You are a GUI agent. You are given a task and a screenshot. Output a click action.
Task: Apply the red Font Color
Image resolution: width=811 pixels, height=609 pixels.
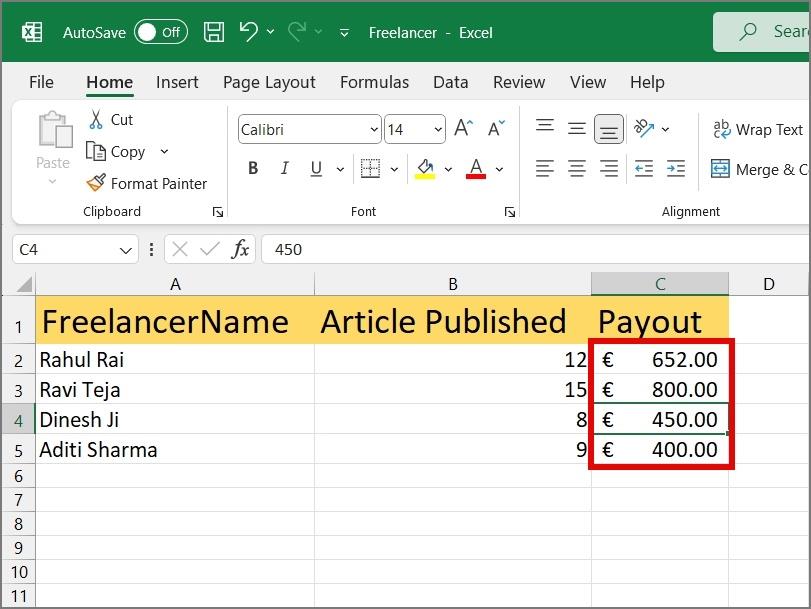click(476, 168)
